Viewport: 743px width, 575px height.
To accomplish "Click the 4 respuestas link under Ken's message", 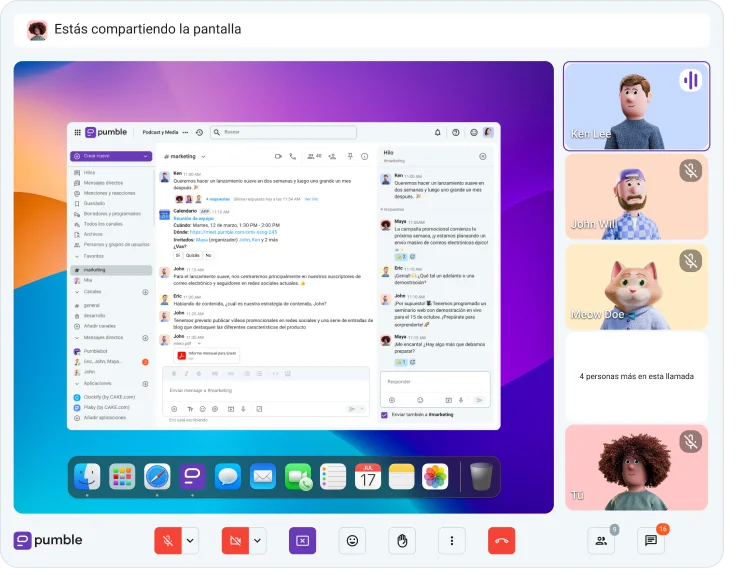I will coord(218,199).
